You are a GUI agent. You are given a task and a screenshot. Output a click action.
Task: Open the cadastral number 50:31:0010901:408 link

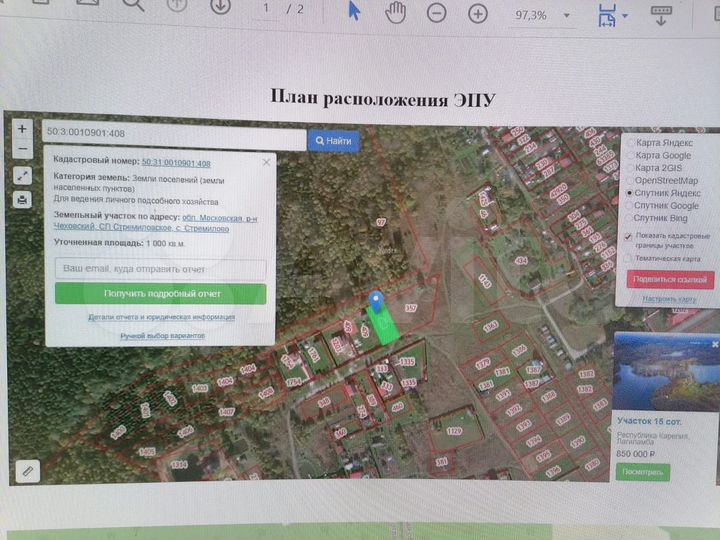click(x=176, y=163)
